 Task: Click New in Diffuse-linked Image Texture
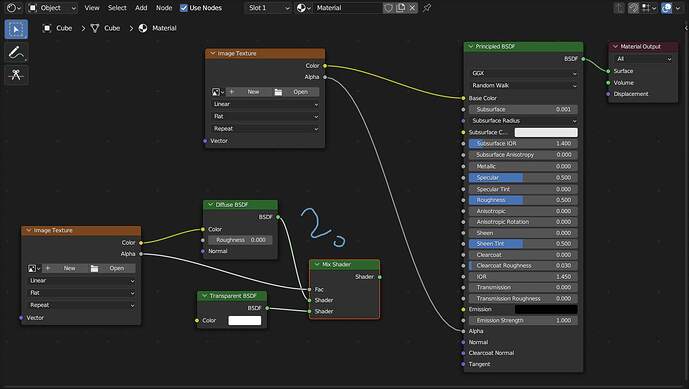point(65,268)
